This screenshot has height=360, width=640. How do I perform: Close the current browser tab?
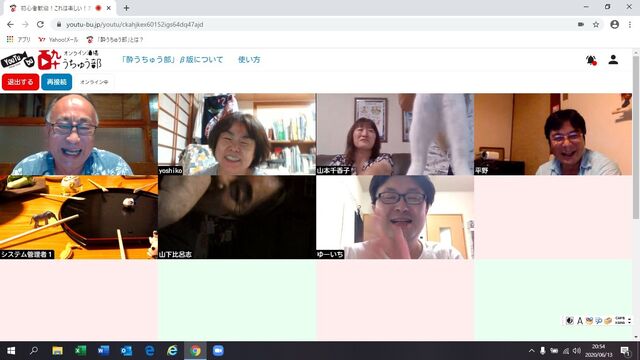(109, 8)
